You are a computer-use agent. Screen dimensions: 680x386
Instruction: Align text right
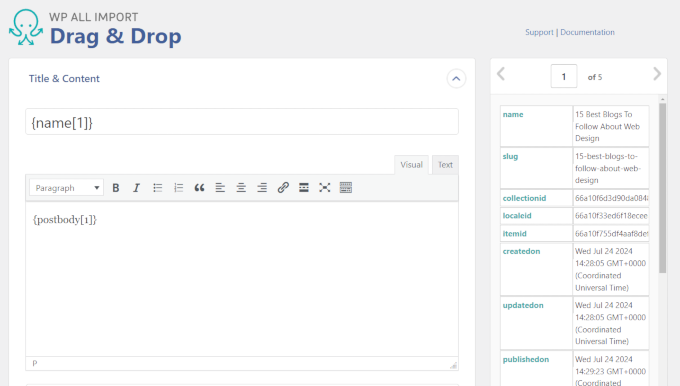(262, 188)
